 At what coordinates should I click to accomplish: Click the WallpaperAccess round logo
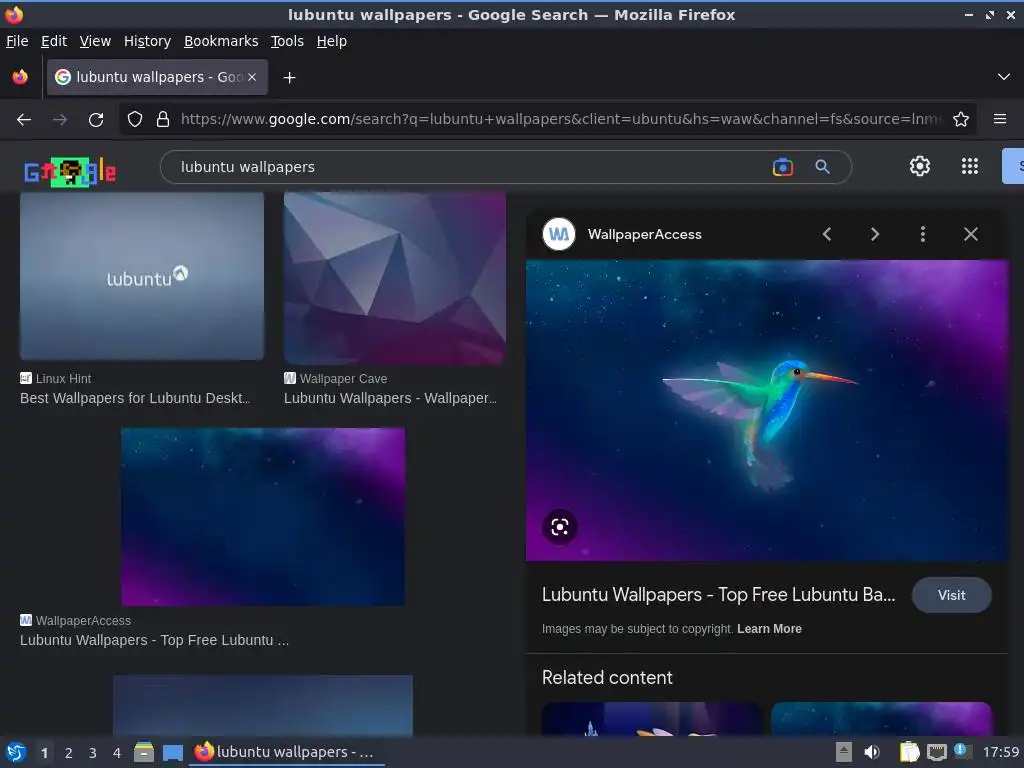(559, 234)
